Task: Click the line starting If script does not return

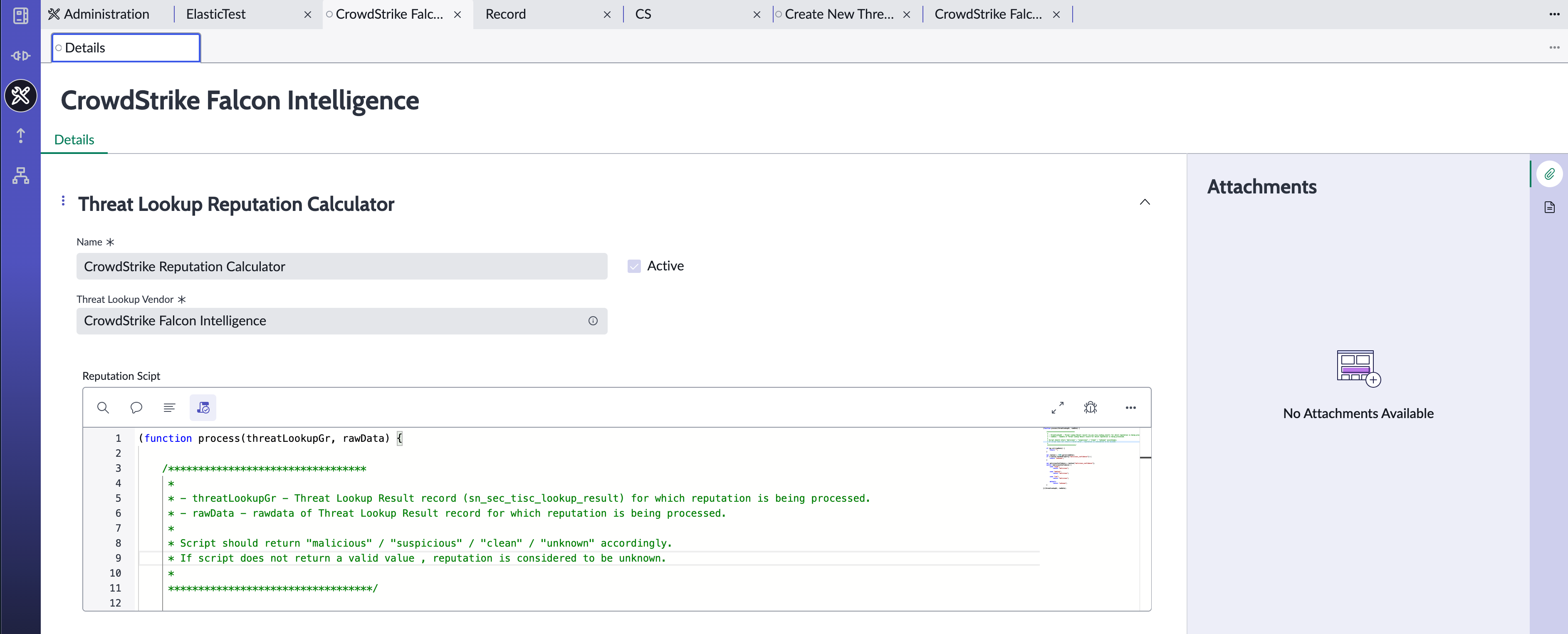Action: click(417, 558)
